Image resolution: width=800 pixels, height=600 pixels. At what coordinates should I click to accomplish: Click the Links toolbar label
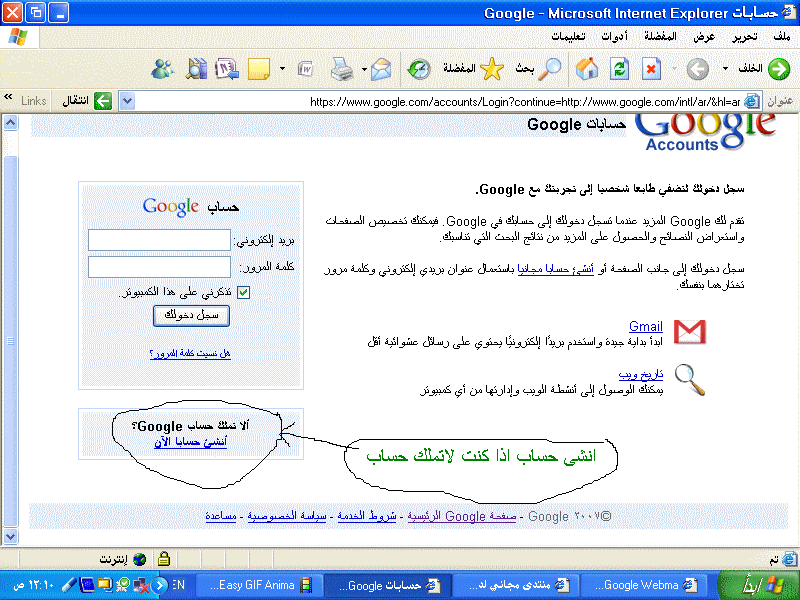[34, 101]
